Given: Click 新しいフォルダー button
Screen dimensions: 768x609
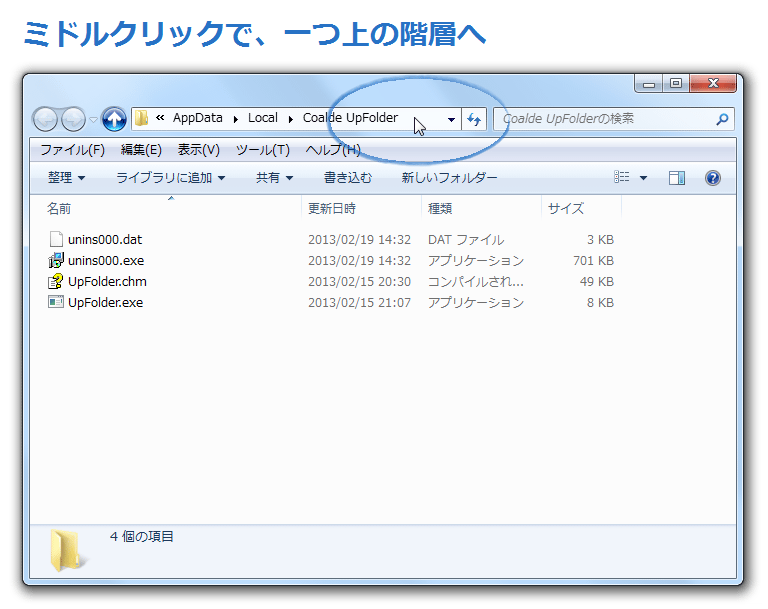Looking at the screenshot, I should coord(449,178).
